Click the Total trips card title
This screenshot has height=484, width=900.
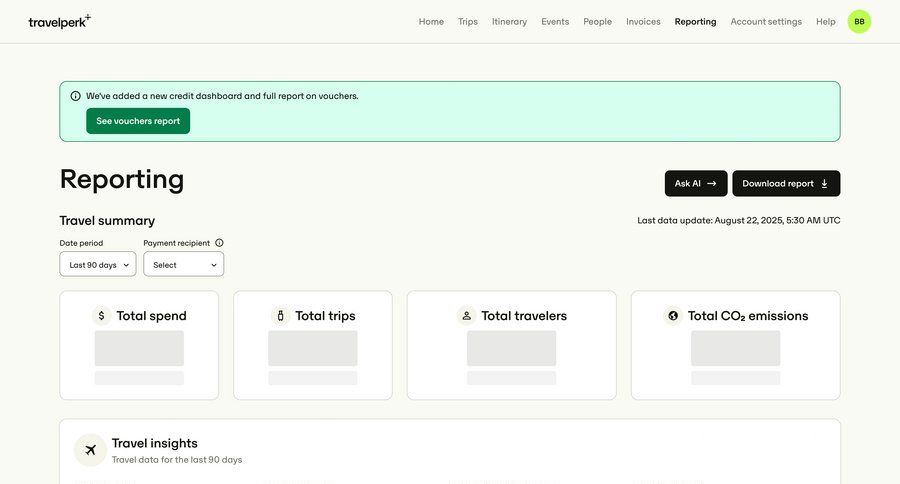pyautogui.click(x=325, y=316)
